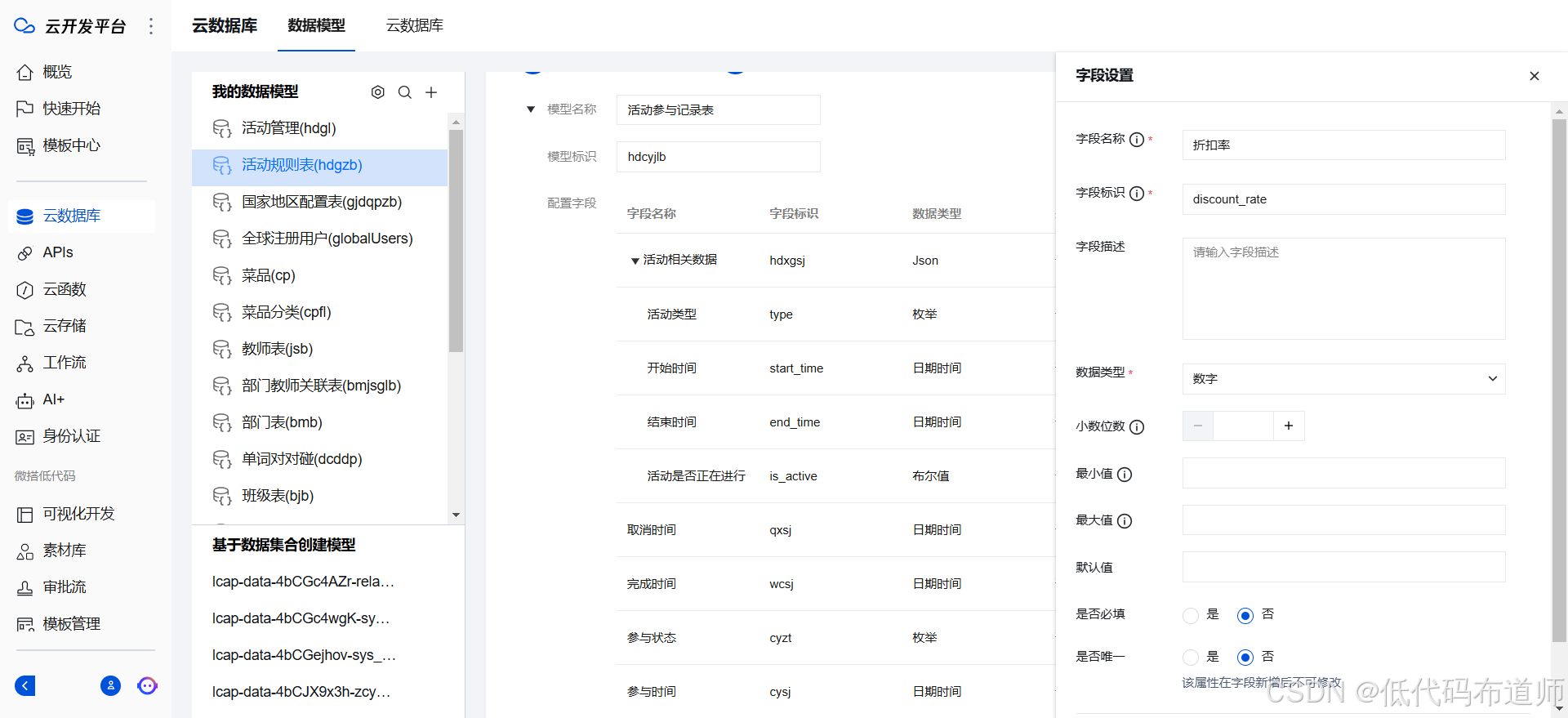Screen dimensions: 1568x718
Task: Select 菜品分类(cpfl) model
Action: [x=319, y=312]
